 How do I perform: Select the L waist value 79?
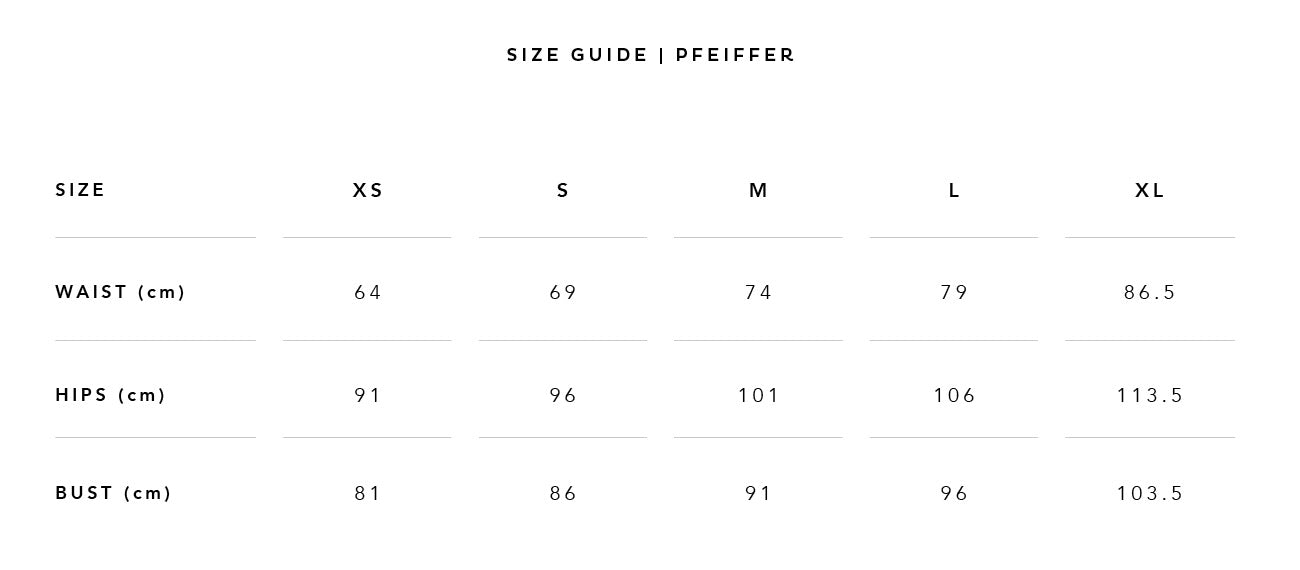click(x=954, y=292)
